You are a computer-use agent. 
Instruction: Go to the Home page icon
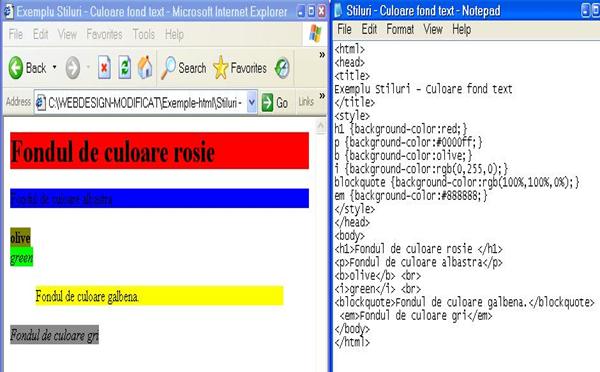(145, 68)
